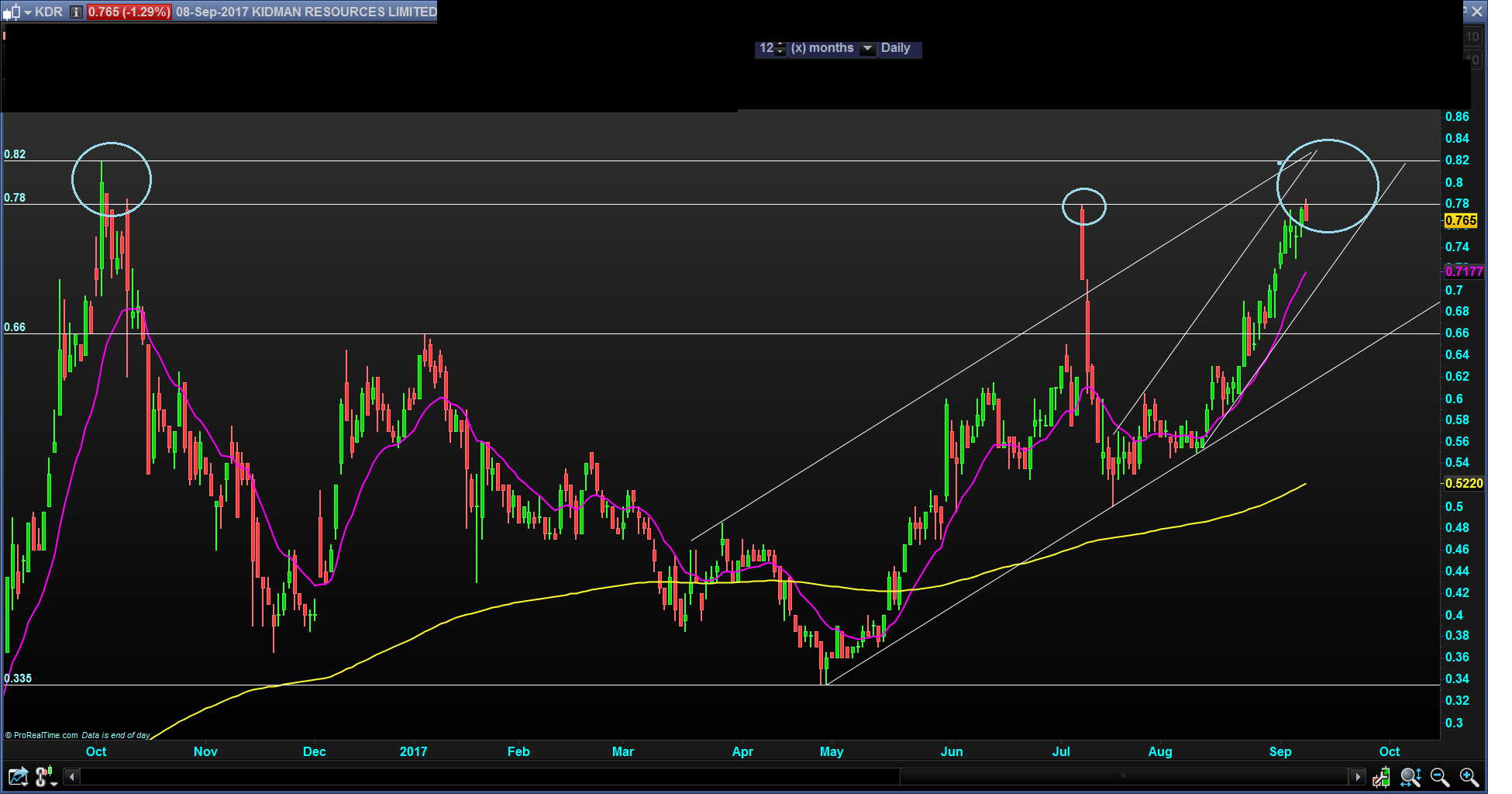The height and width of the screenshot is (794, 1512).
Task: Click the 0.335 support line label
Action: (18, 678)
